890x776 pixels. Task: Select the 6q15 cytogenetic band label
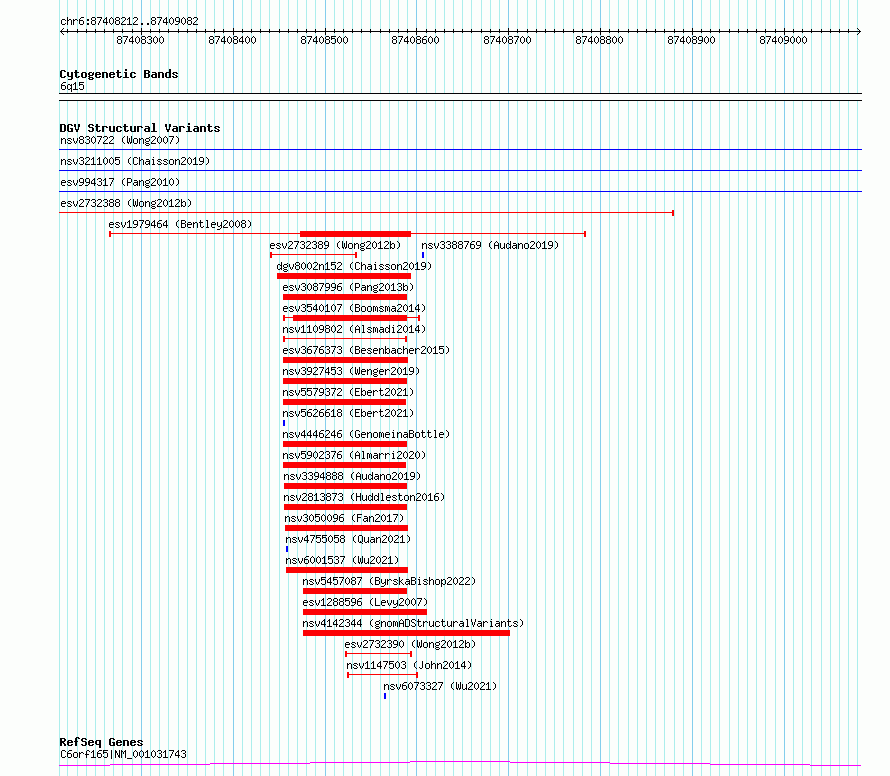(72, 86)
